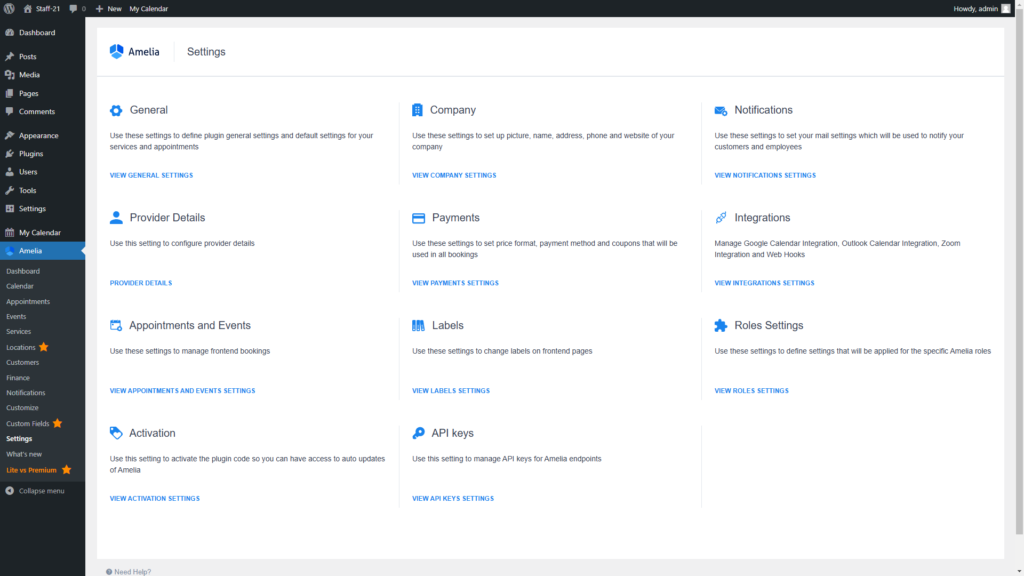Click the Roles Settings puzzle icon
The image size is (1024, 576).
coord(721,325)
